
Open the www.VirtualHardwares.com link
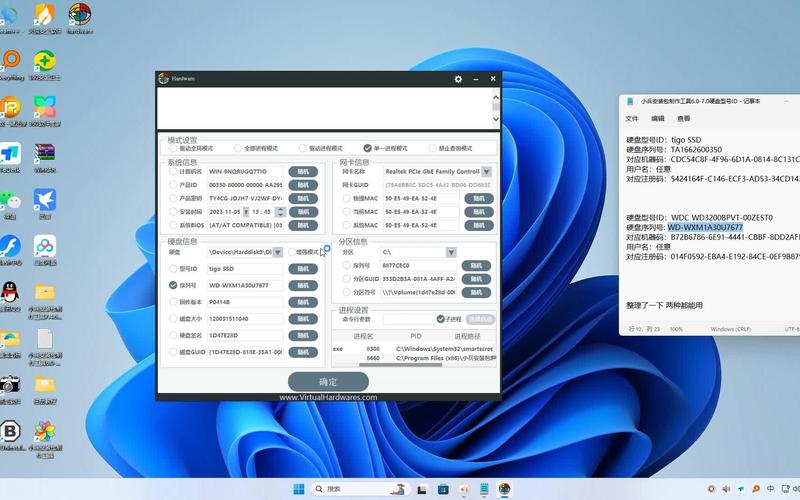(x=328, y=397)
